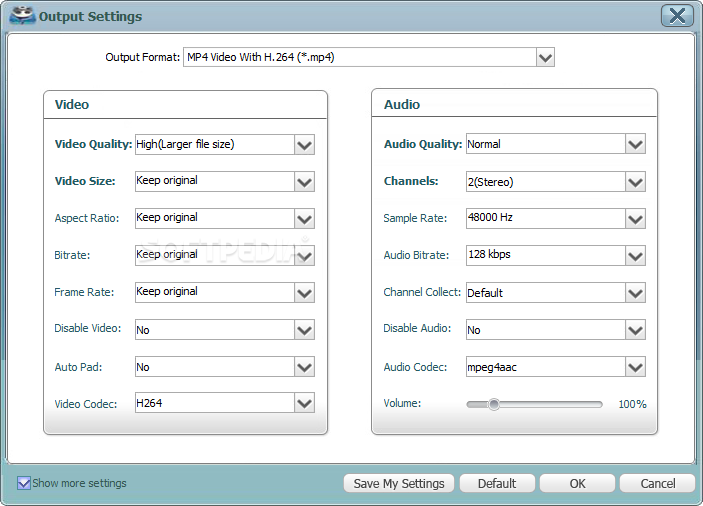Screen dimensions: 703x506
Task: Open the Disable Audio dropdown
Action: coord(635,330)
